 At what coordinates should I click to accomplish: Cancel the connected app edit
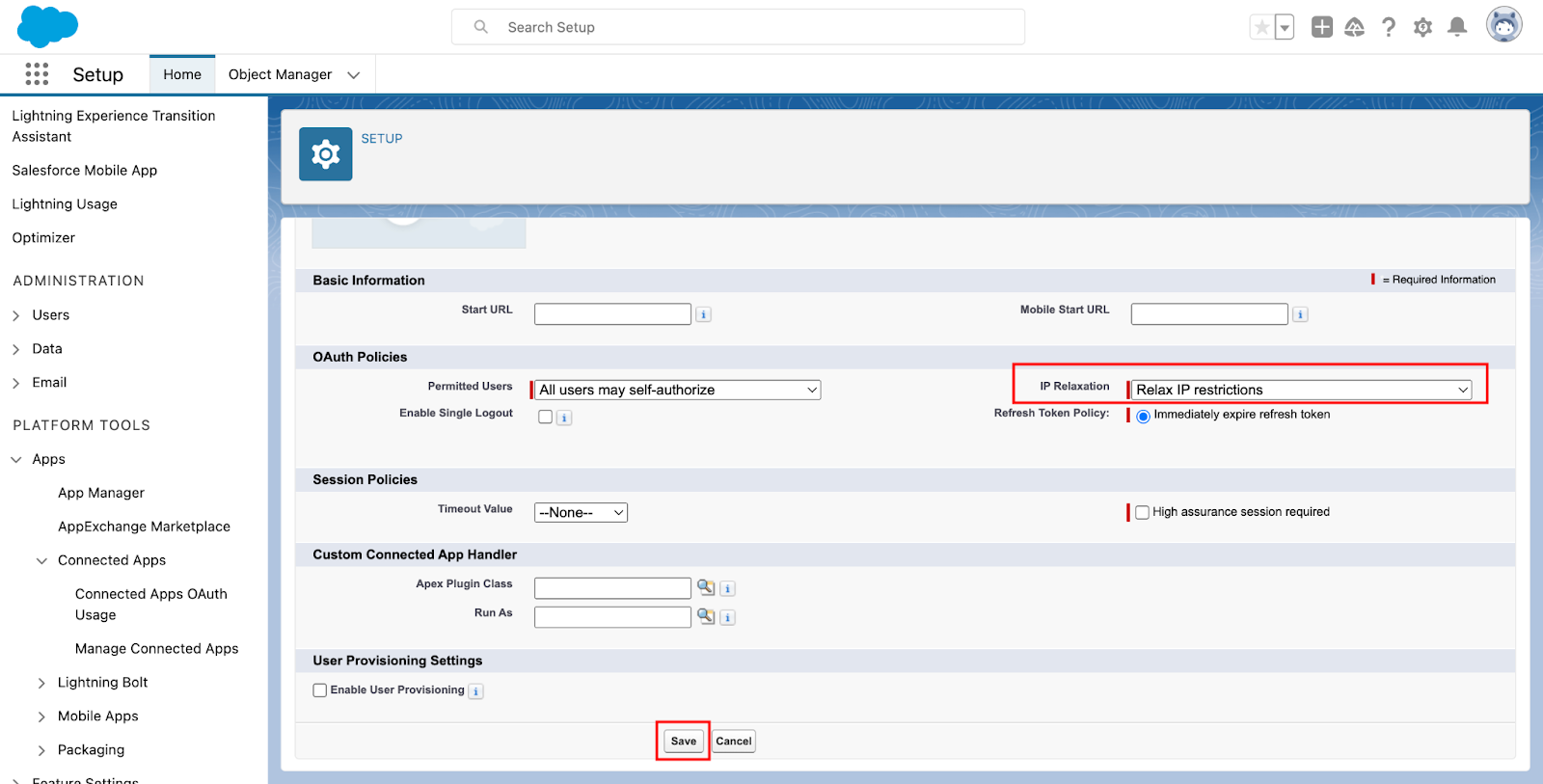pyautogui.click(x=734, y=741)
